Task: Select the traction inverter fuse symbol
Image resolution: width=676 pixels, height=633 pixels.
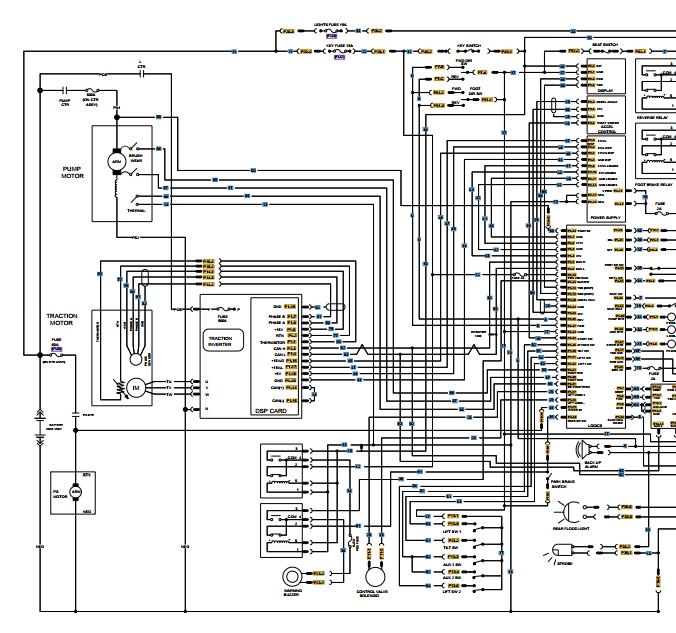Action: pyautogui.click(x=222, y=309)
